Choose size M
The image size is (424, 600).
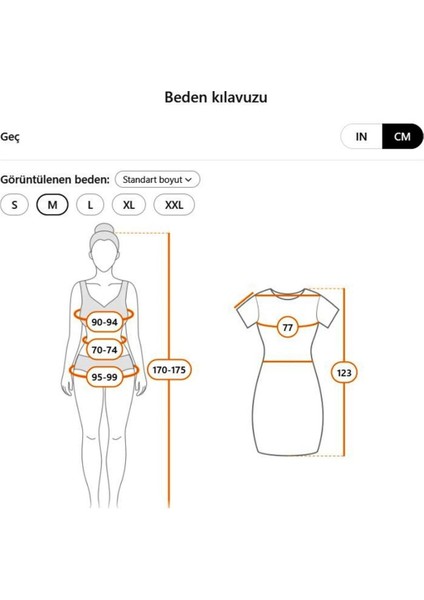tap(52, 205)
